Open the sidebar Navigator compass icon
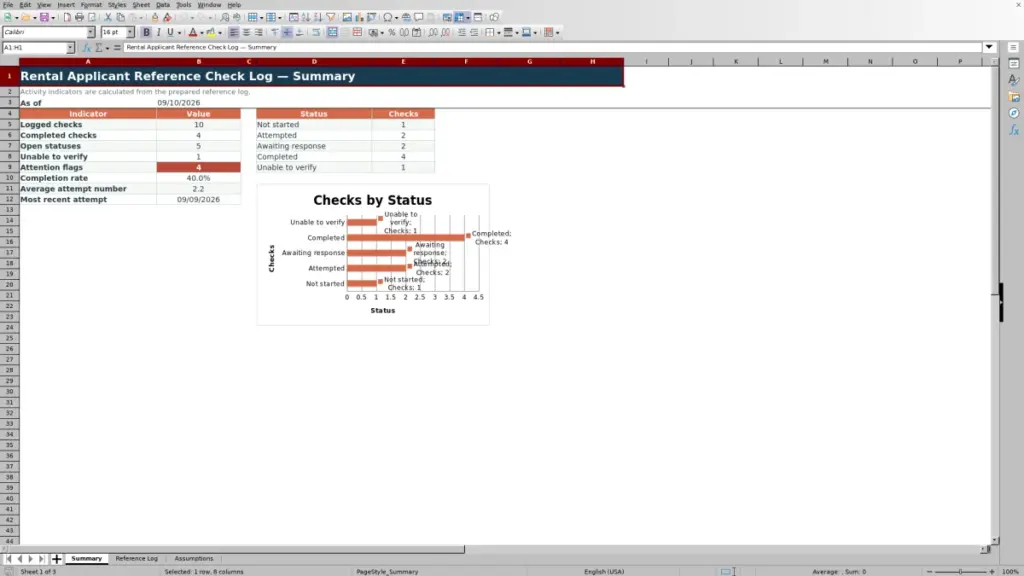This screenshot has width=1024, height=576. [1014, 113]
